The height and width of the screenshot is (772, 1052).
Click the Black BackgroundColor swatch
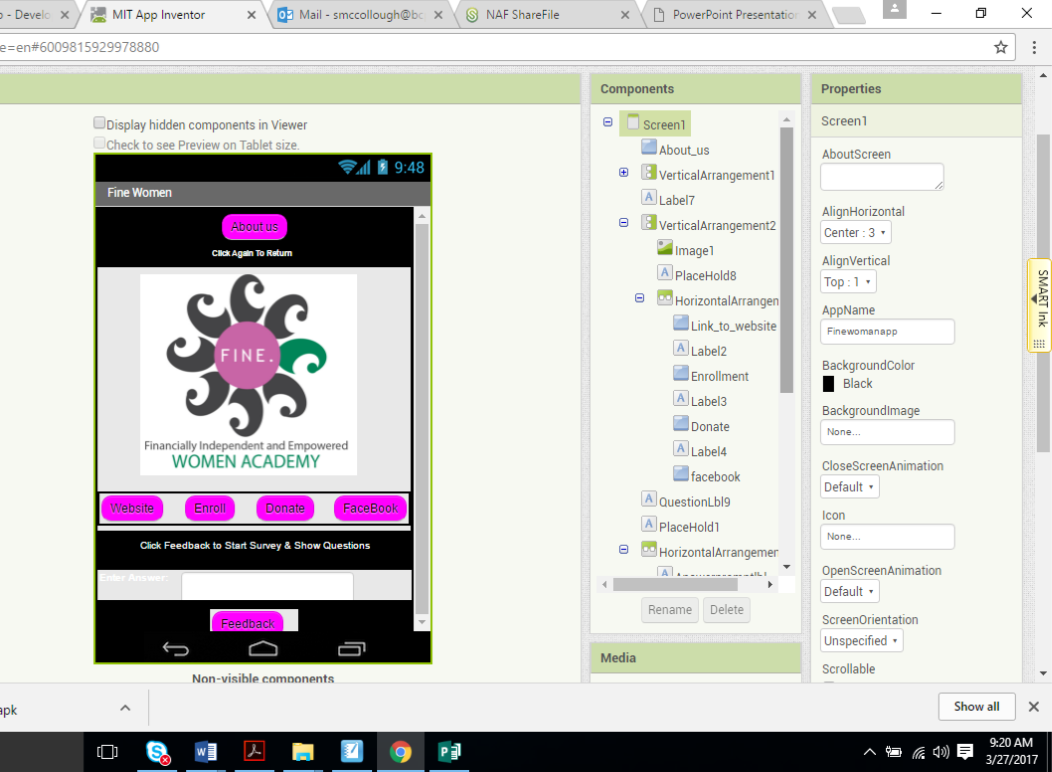pyautogui.click(x=829, y=384)
